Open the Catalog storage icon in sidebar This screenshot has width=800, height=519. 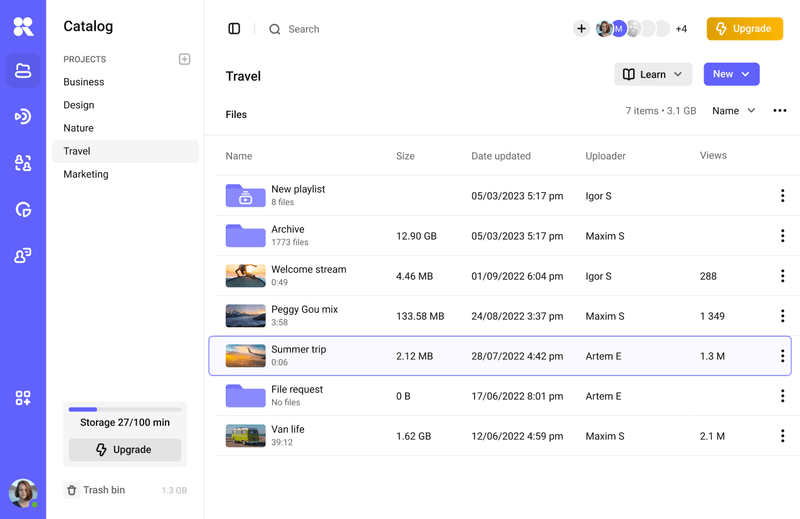[x=23, y=71]
